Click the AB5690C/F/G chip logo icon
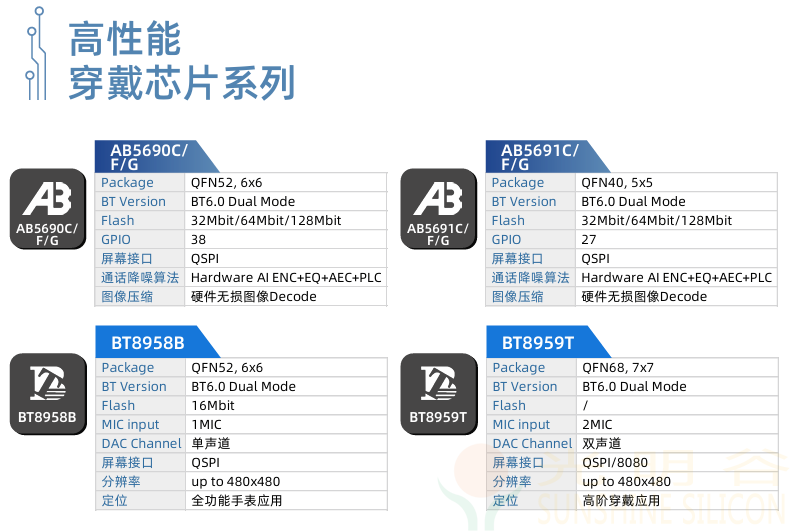 (48, 209)
